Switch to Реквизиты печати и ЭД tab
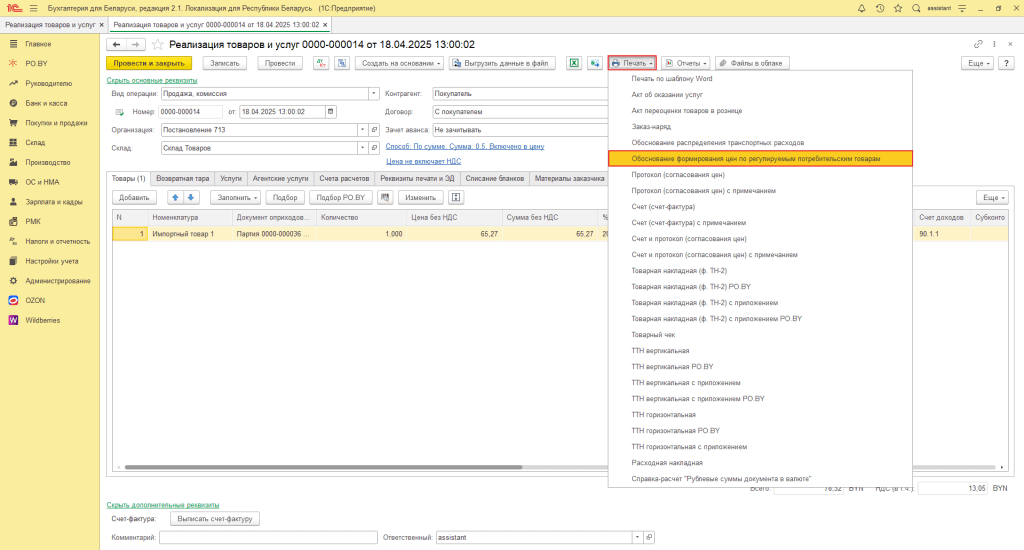The height and width of the screenshot is (550, 1024). pyautogui.click(x=417, y=178)
